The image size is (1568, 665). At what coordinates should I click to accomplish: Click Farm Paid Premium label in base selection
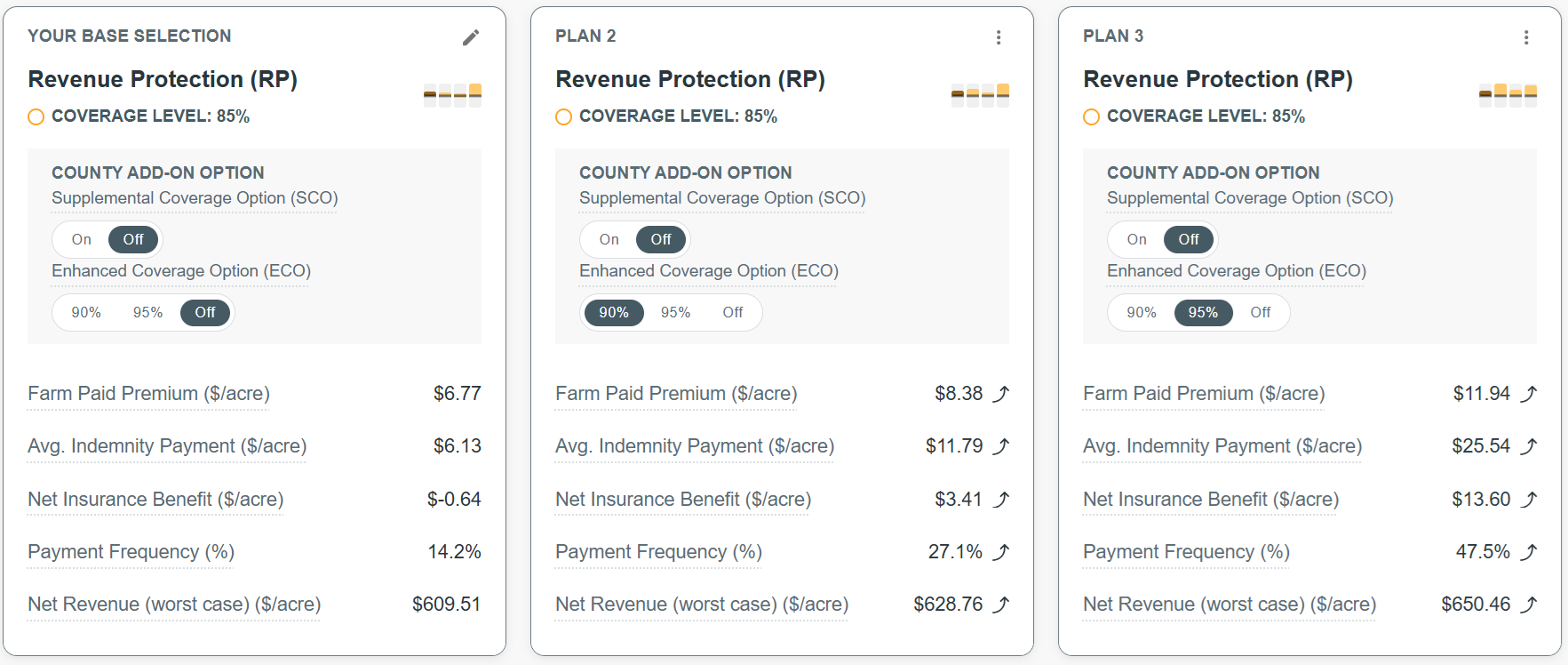148,394
